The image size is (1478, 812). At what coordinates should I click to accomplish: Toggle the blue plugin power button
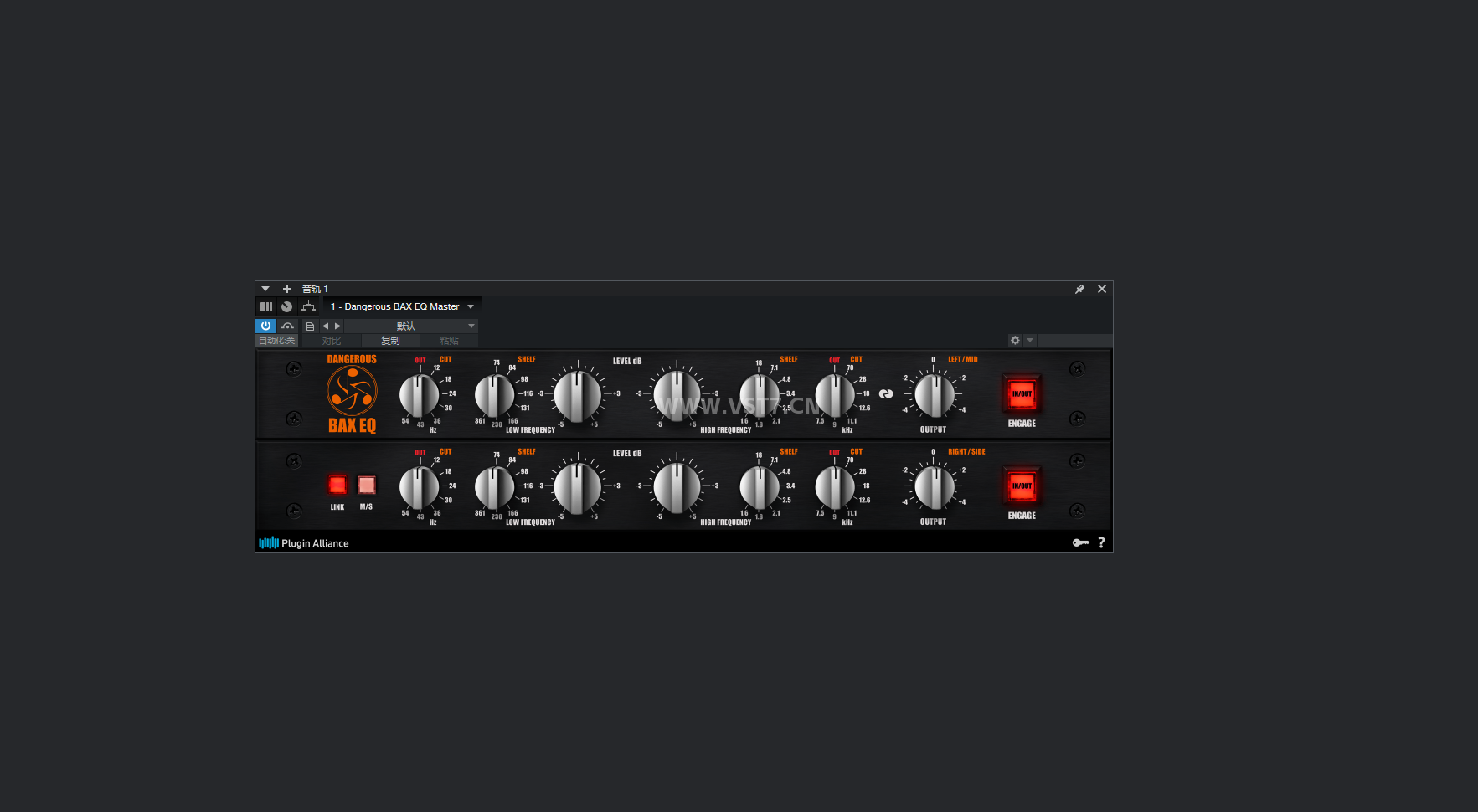(x=265, y=326)
